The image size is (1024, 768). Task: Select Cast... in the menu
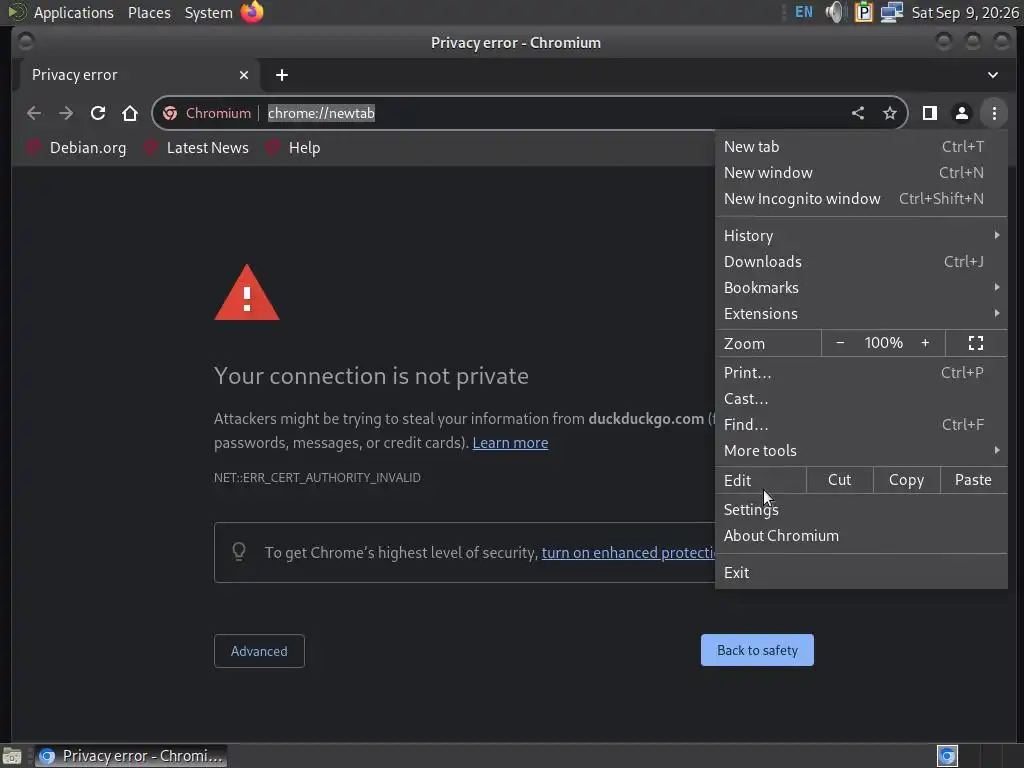click(861, 398)
